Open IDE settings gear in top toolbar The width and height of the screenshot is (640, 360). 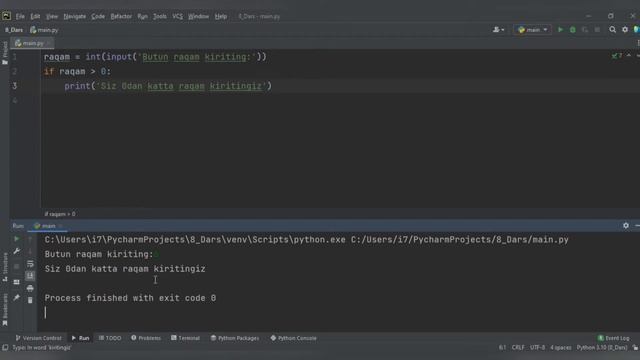[625, 30]
